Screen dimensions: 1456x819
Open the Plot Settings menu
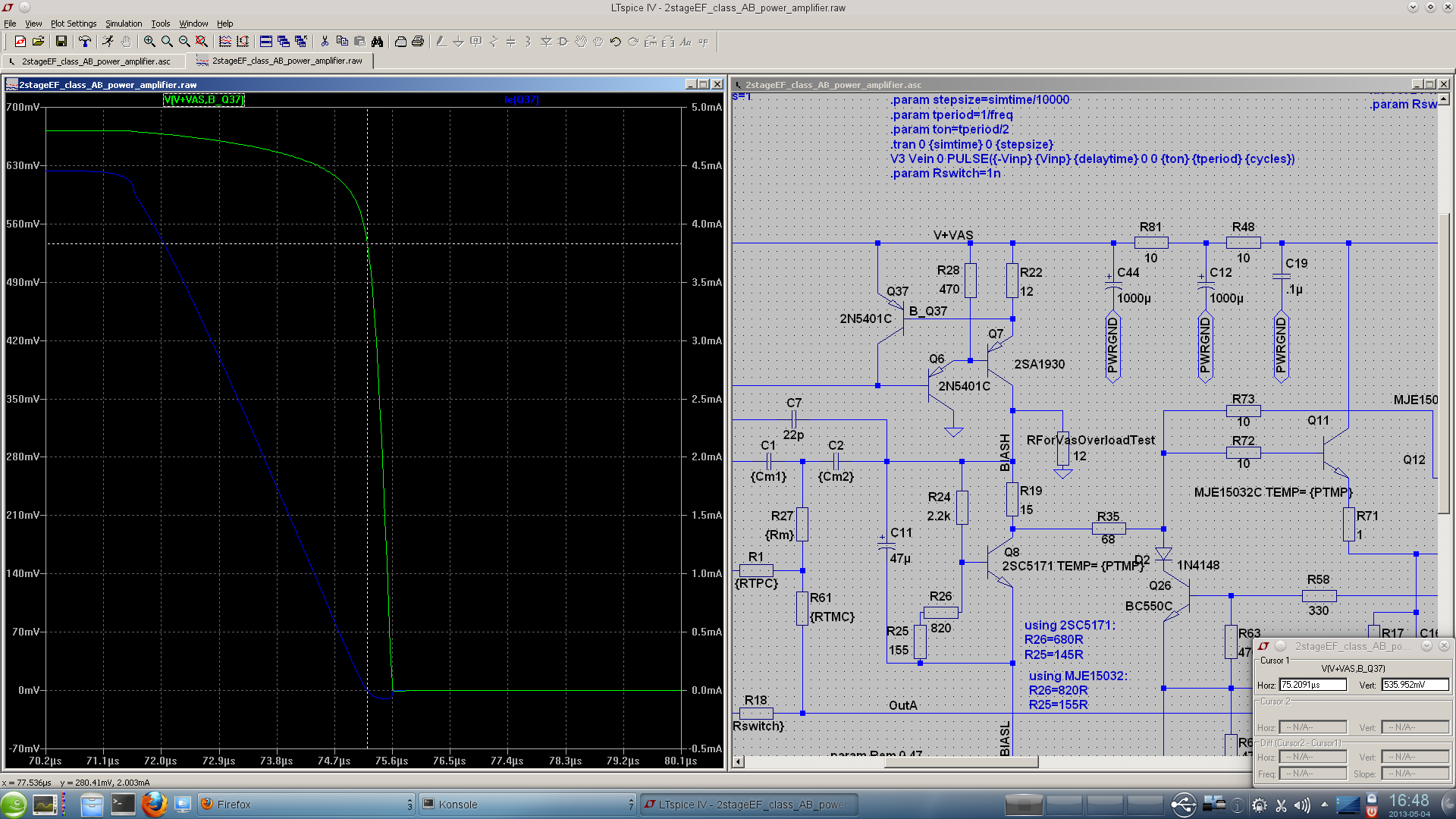point(74,24)
